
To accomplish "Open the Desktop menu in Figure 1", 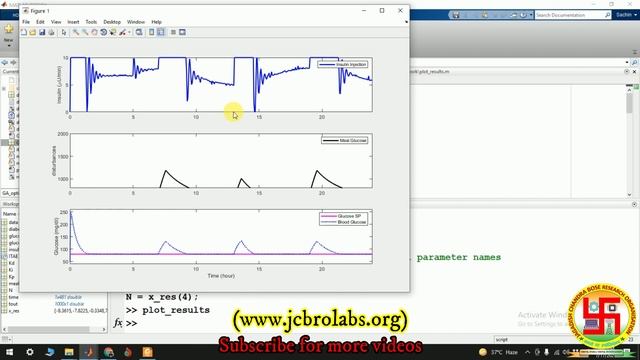I will [112, 22].
